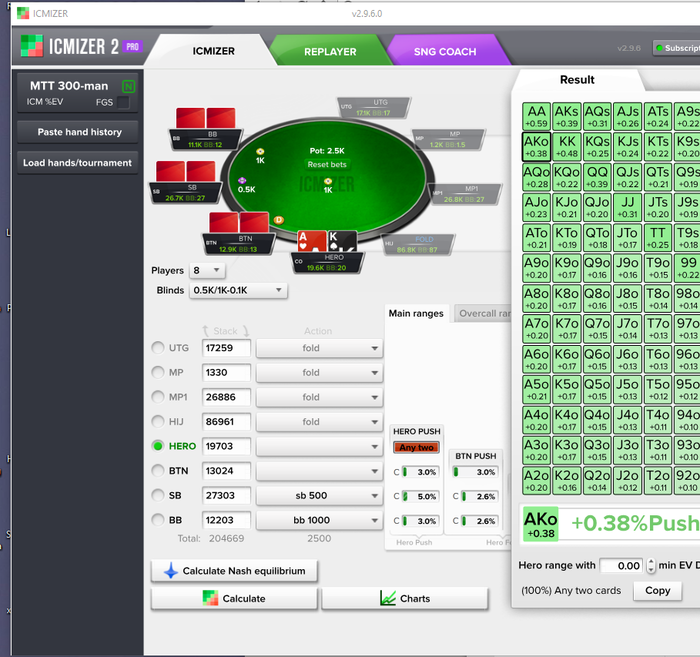Image resolution: width=700 pixels, height=657 pixels.
Task: Select the QQ hand cell in results
Action: [x=597, y=177]
